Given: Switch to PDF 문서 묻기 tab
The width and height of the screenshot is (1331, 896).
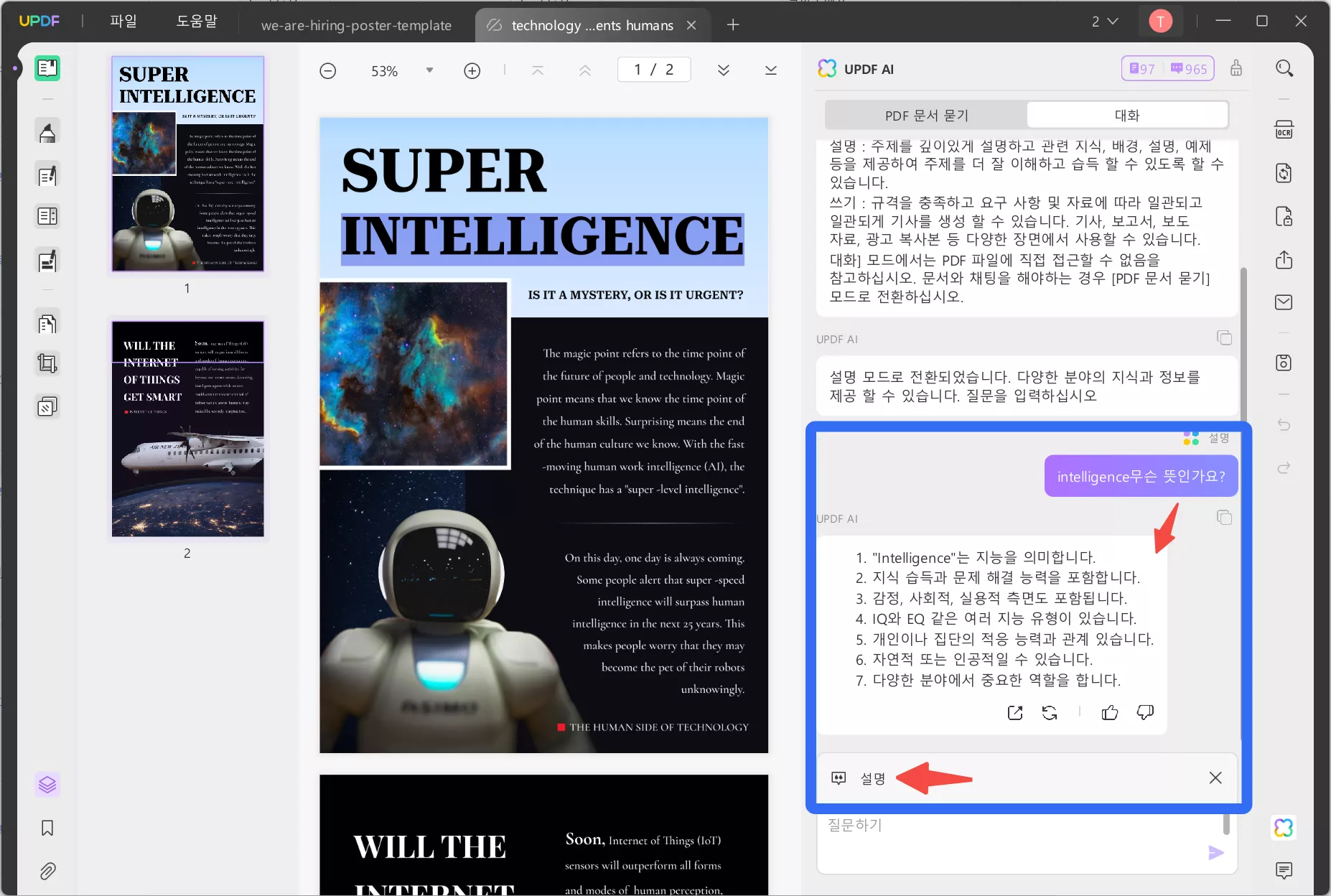Looking at the screenshot, I should click(926, 115).
